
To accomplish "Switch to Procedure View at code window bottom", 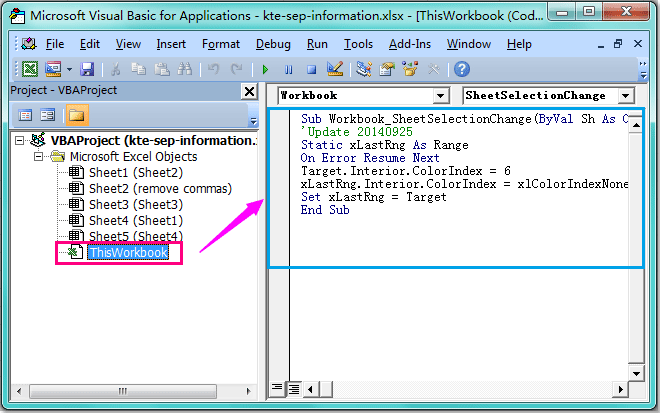I will [278, 387].
